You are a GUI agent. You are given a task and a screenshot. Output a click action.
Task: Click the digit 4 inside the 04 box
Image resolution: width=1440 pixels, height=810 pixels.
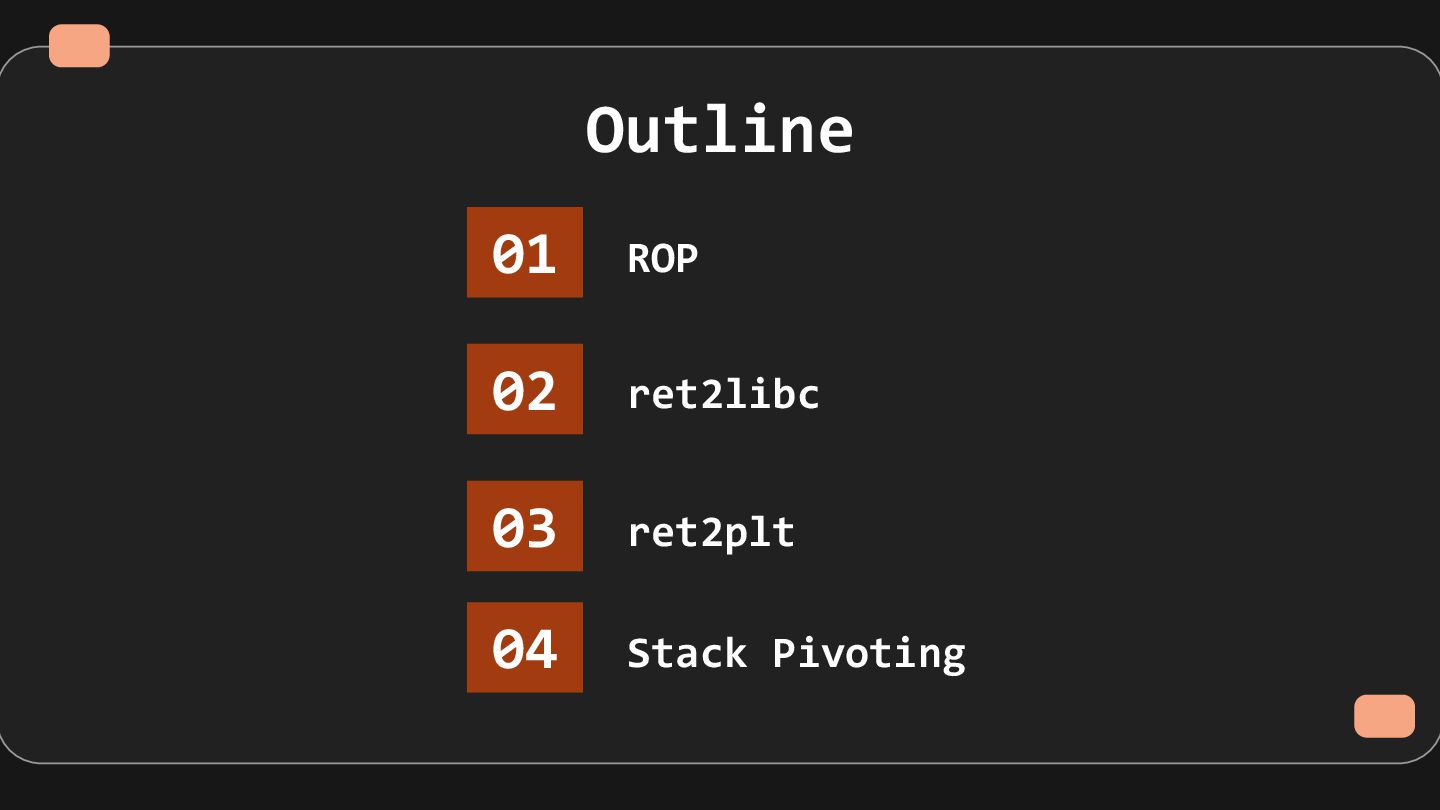(541, 649)
